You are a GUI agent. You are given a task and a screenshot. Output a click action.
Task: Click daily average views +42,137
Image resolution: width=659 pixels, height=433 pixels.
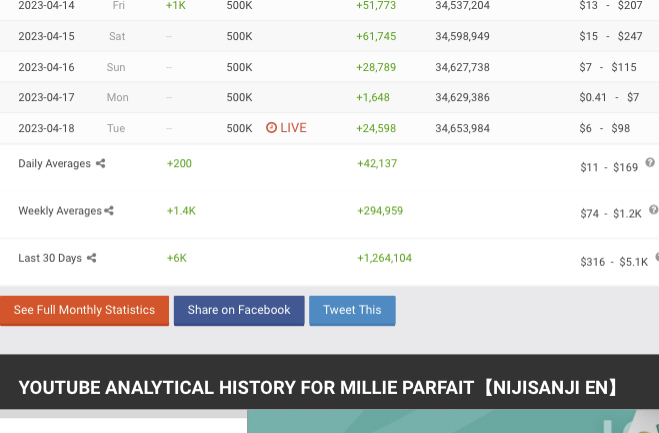pyautogui.click(x=377, y=164)
